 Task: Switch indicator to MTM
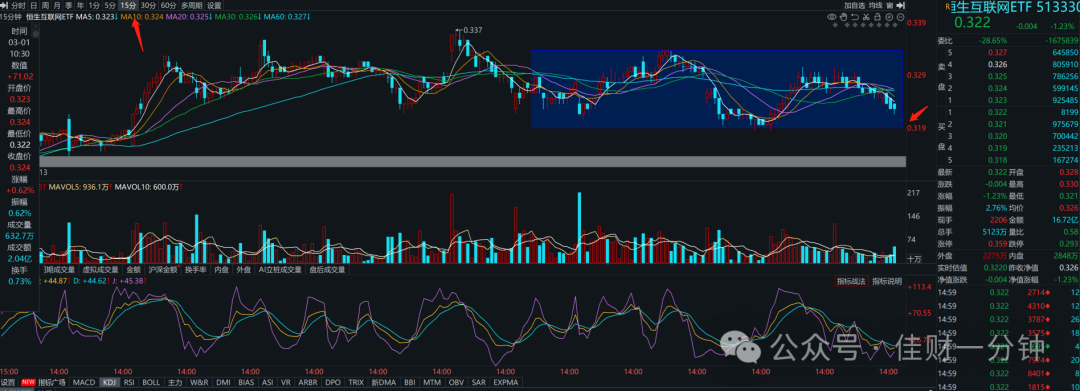pyautogui.click(x=432, y=382)
